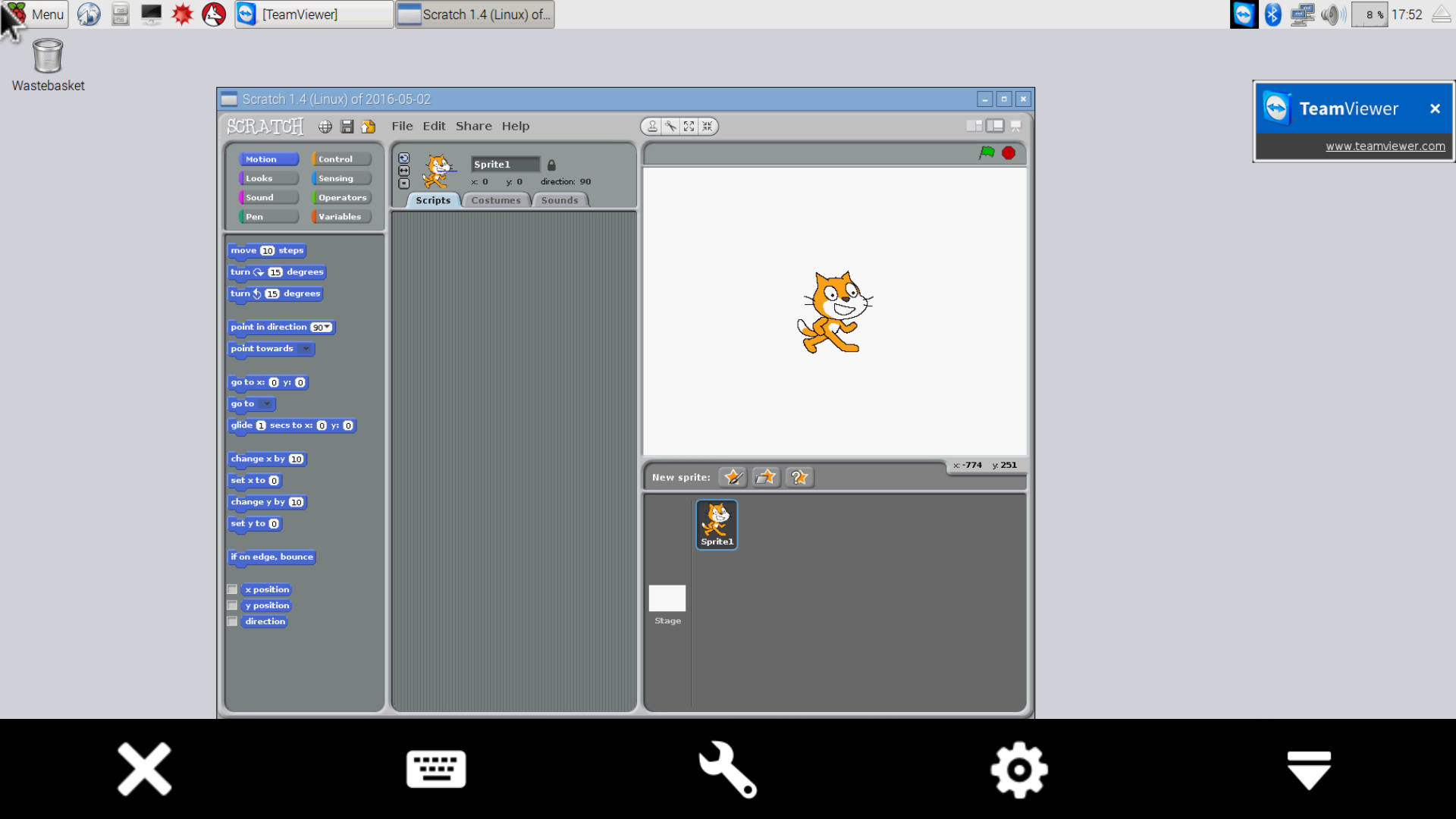Enable the direction stage monitor checkbox
This screenshot has height=819, width=1456.
232,621
